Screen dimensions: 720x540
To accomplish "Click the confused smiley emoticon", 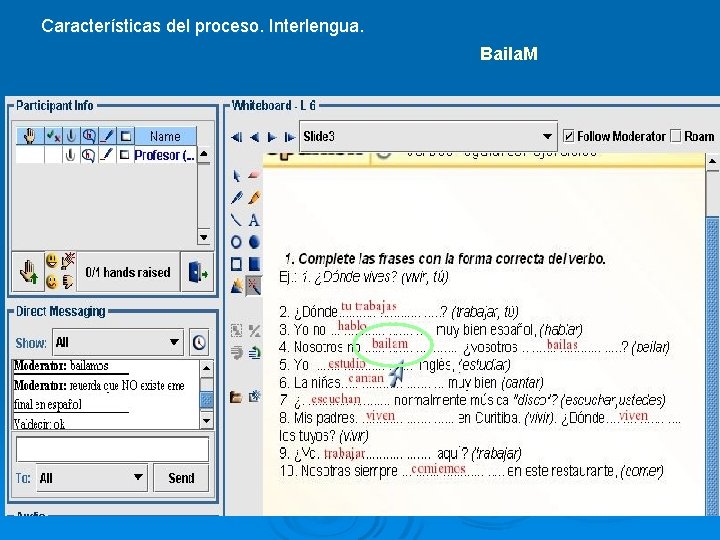I will click(x=52, y=281).
